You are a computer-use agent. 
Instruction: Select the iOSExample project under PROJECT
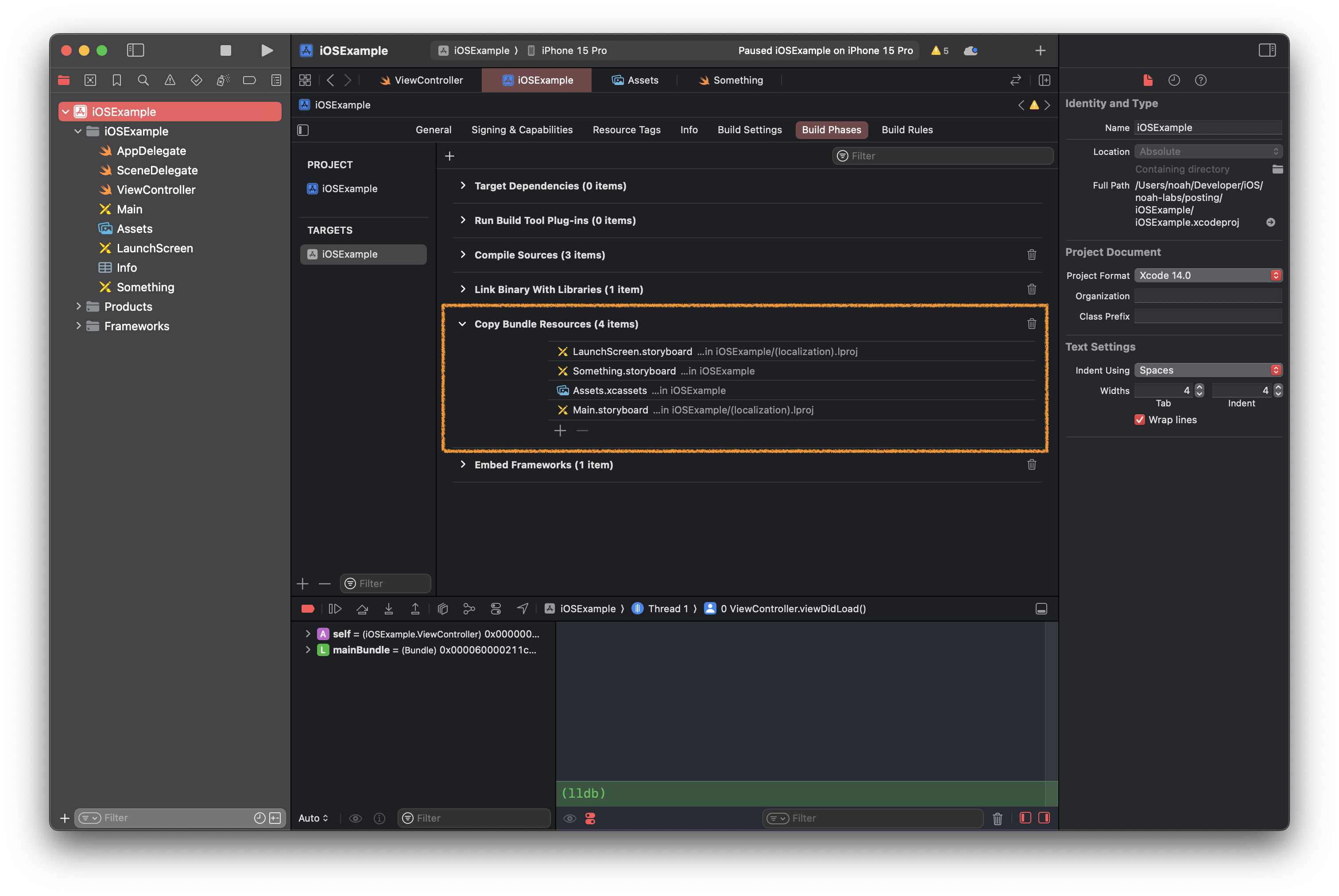[x=349, y=189]
